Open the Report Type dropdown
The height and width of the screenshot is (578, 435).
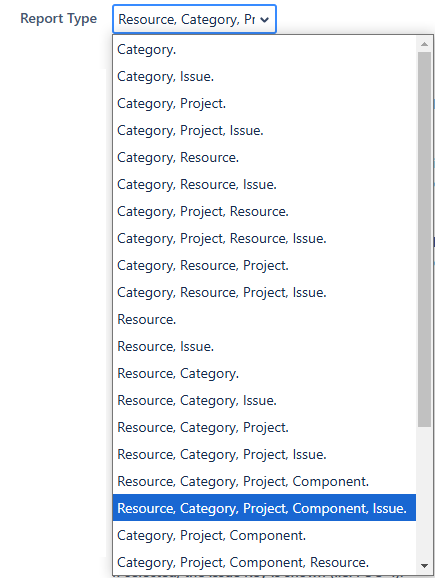[x=194, y=19]
